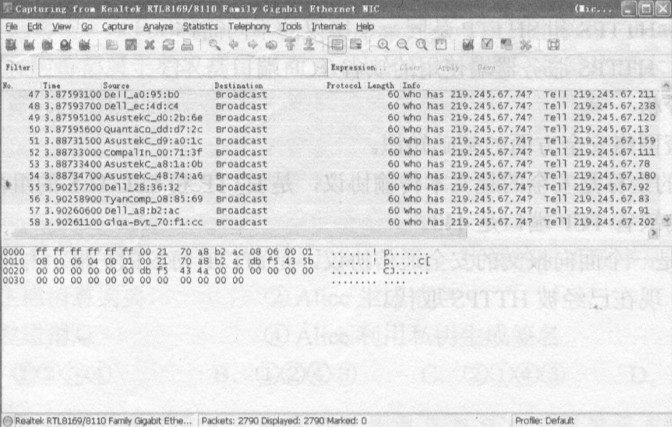Toggle packet list colorize button

tap(337, 45)
